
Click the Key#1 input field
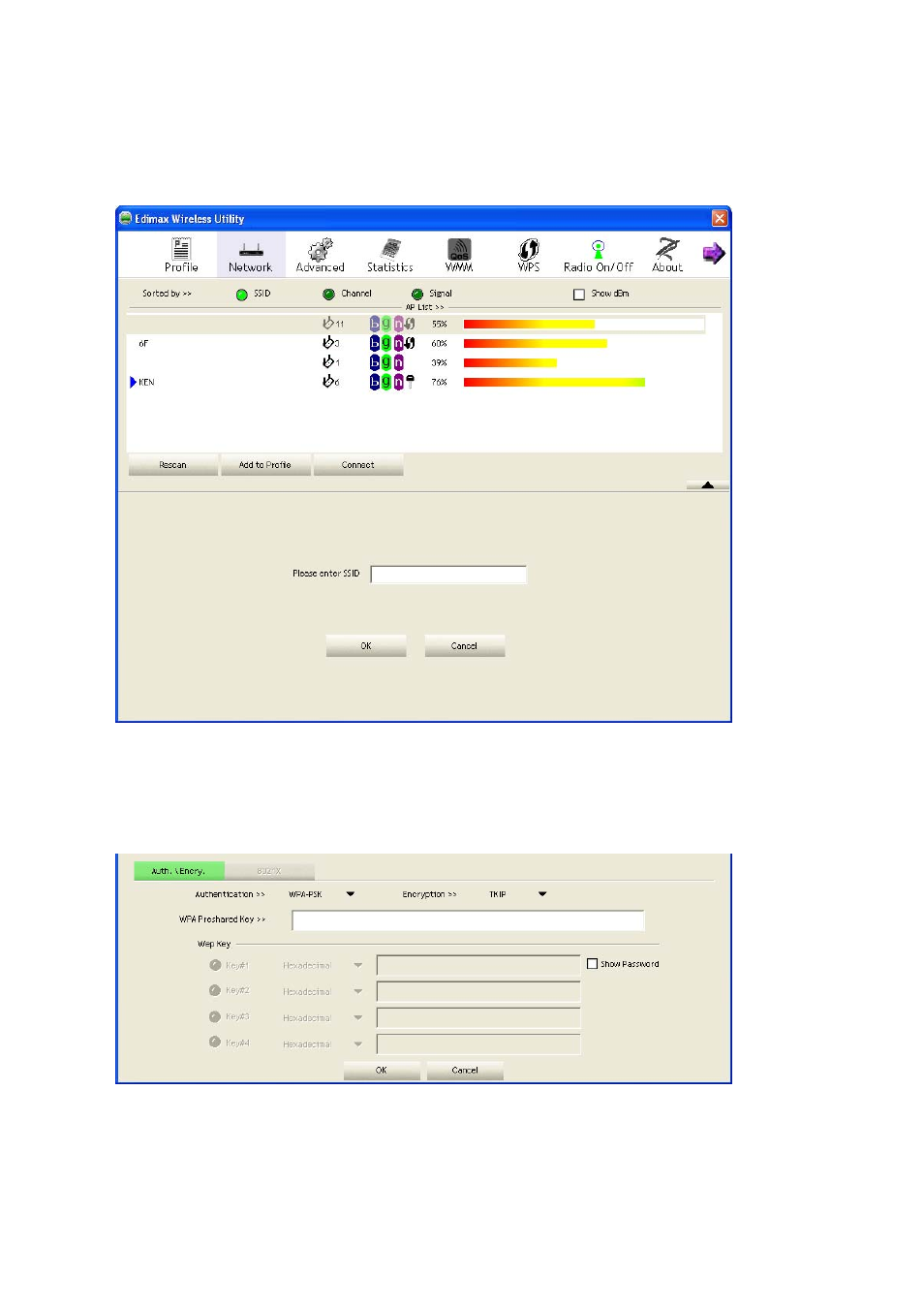coord(478,965)
